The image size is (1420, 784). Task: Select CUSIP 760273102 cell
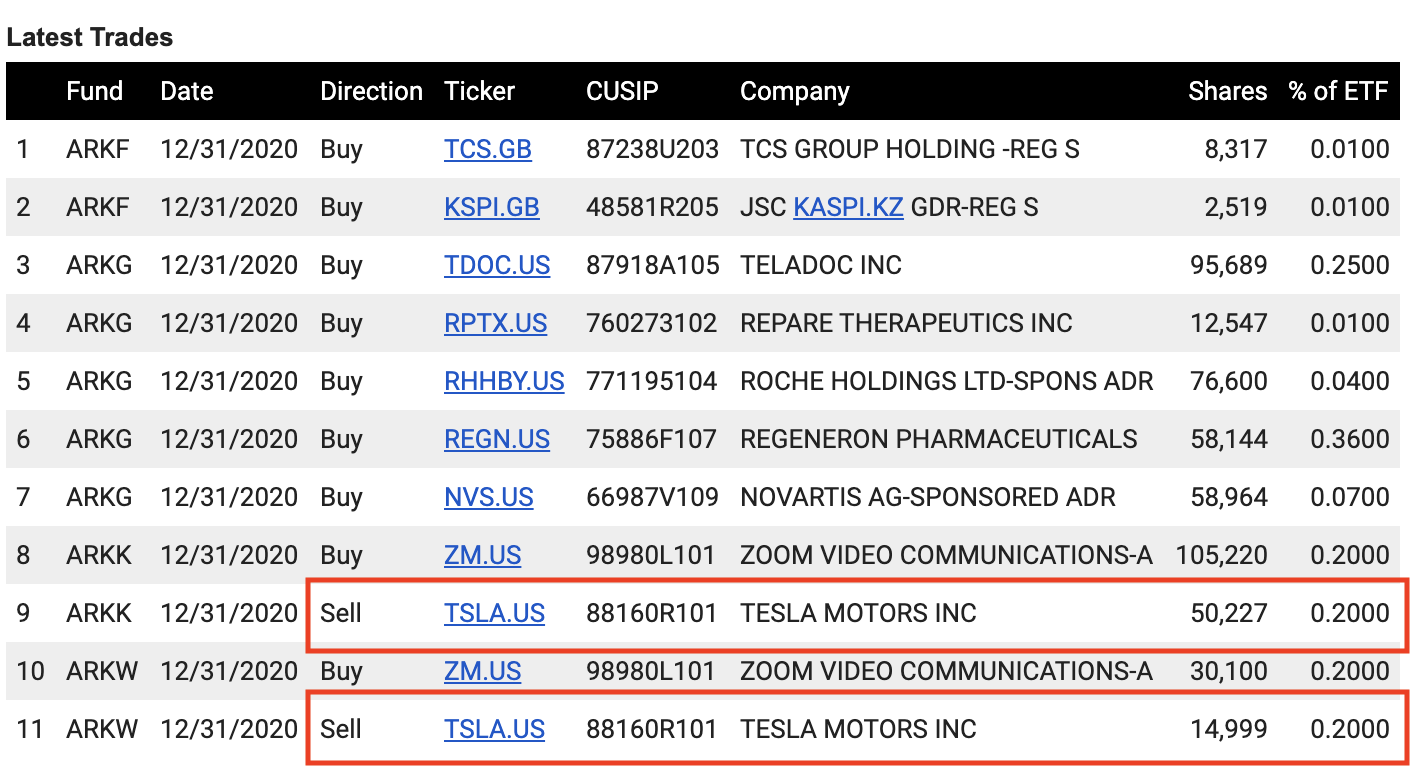[652, 324]
